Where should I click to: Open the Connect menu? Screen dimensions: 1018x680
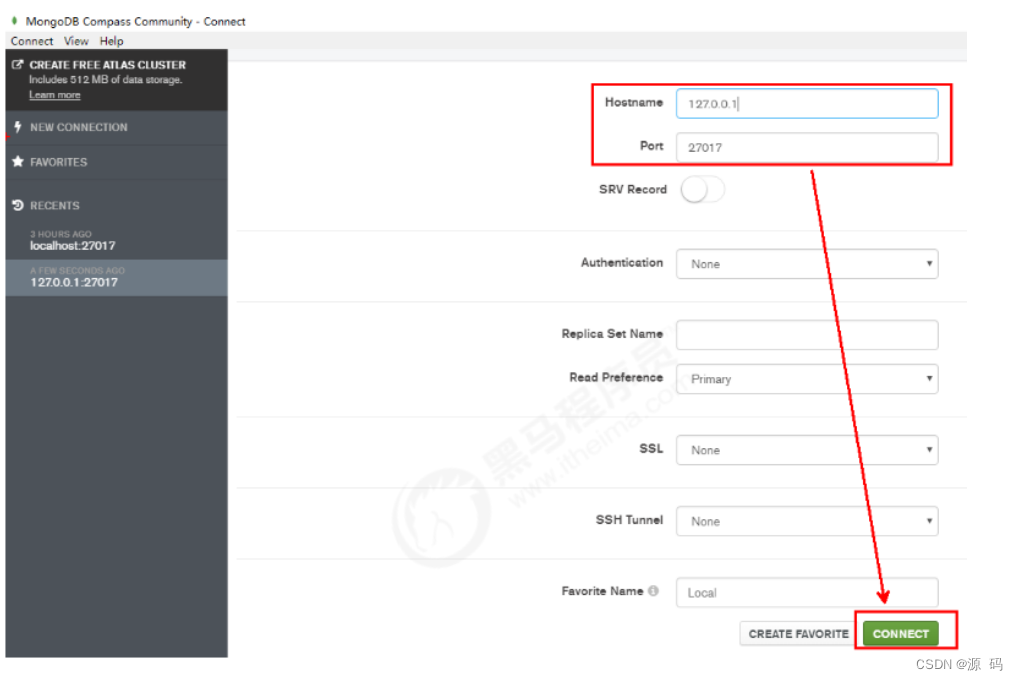coord(32,41)
